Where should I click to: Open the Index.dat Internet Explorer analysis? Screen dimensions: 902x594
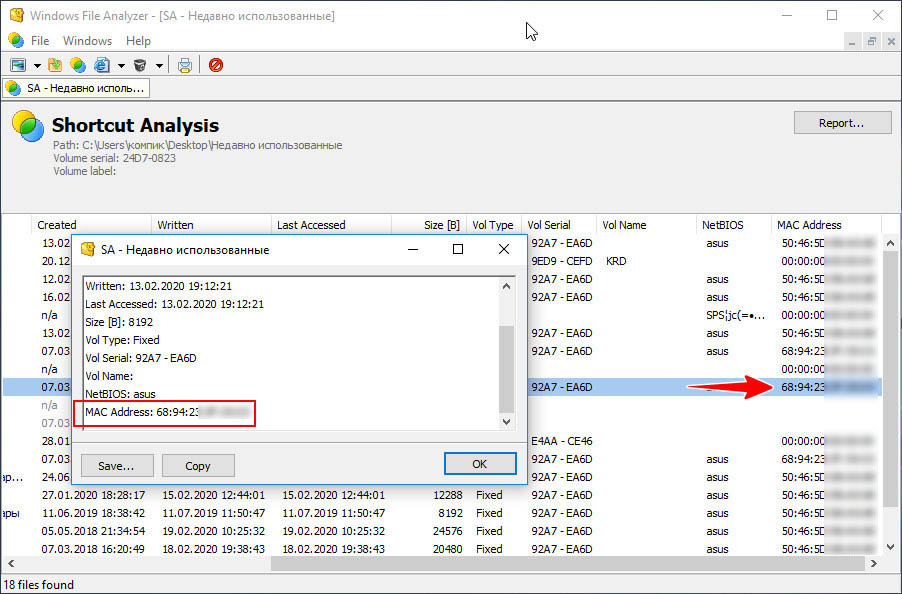pyautogui.click(x=102, y=65)
